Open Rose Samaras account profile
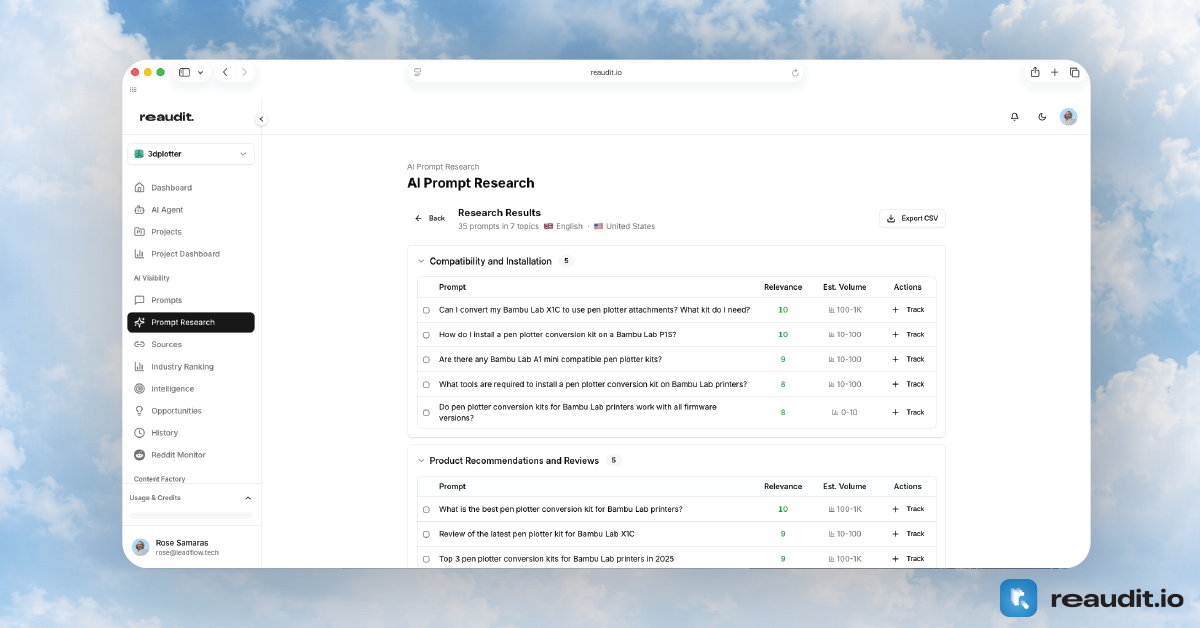The width and height of the screenshot is (1200, 628). [191, 547]
